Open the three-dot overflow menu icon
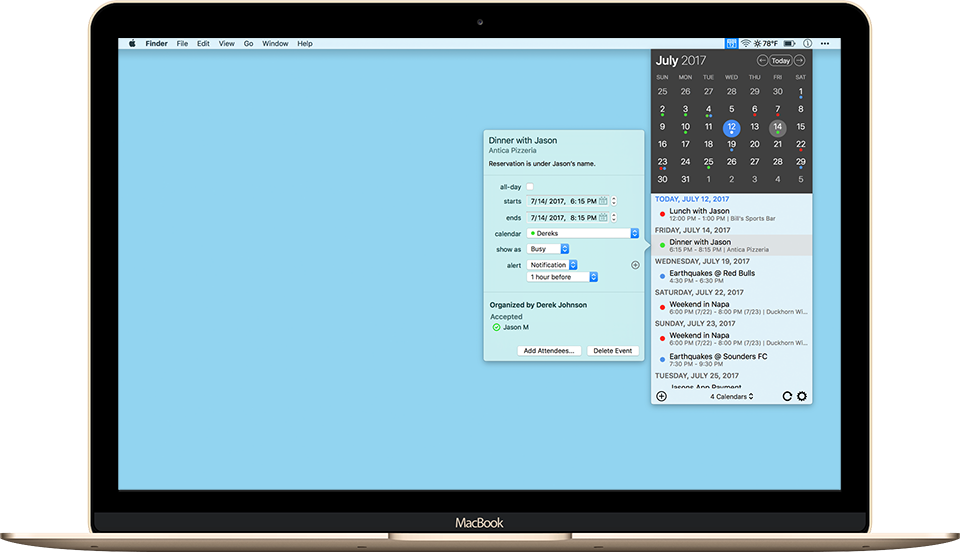Viewport: 960px width, 552px height. (x=825, y=43)
